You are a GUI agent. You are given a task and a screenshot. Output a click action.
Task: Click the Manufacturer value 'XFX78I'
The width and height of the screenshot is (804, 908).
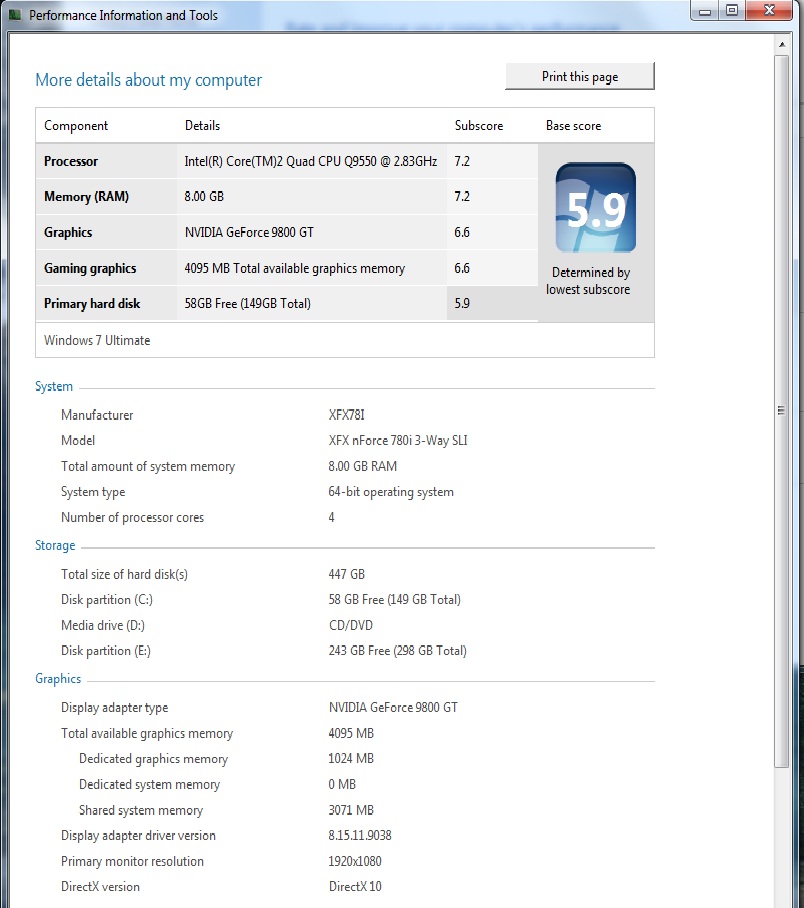[346, 415]
